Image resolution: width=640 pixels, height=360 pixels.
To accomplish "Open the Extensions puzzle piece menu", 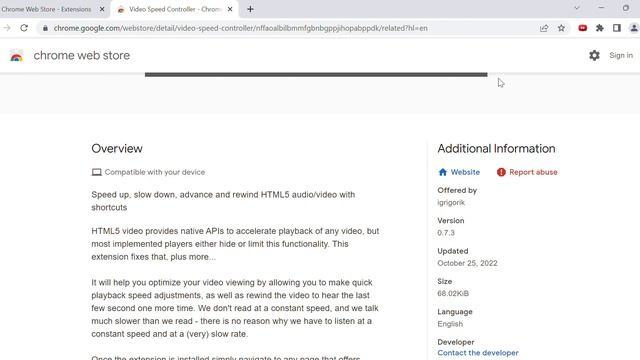I will 600,28.
